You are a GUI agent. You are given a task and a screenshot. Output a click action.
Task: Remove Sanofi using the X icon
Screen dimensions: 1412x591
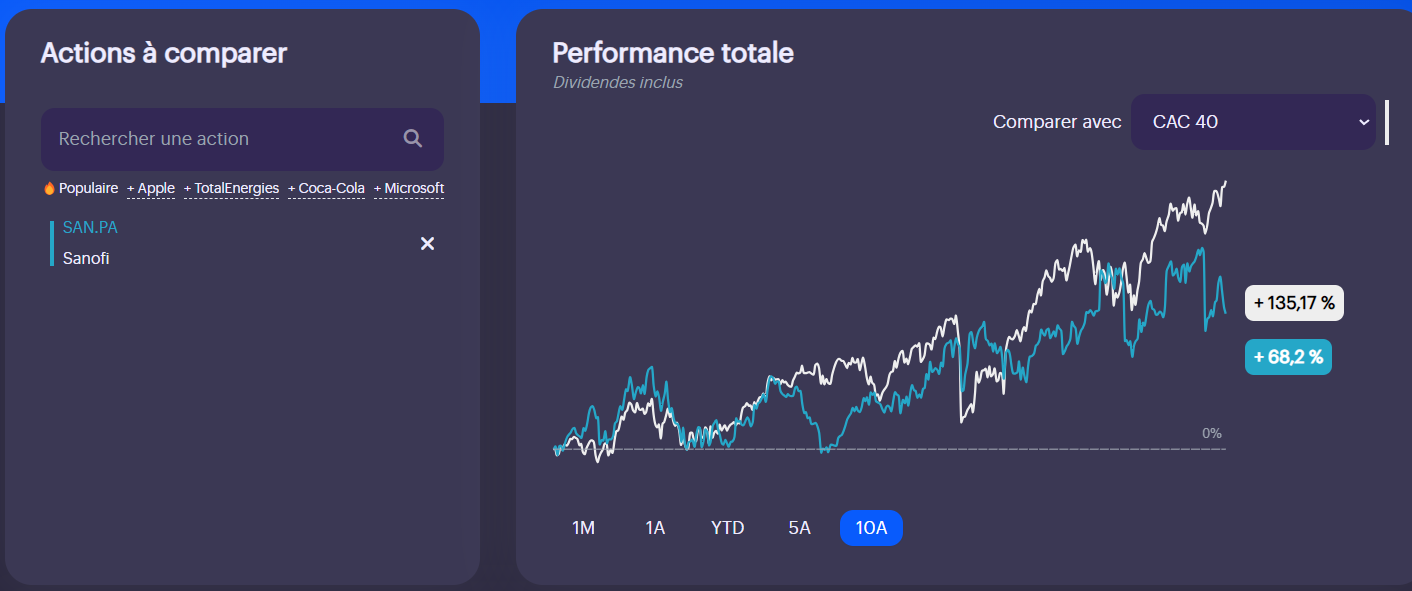coord(427,244)
